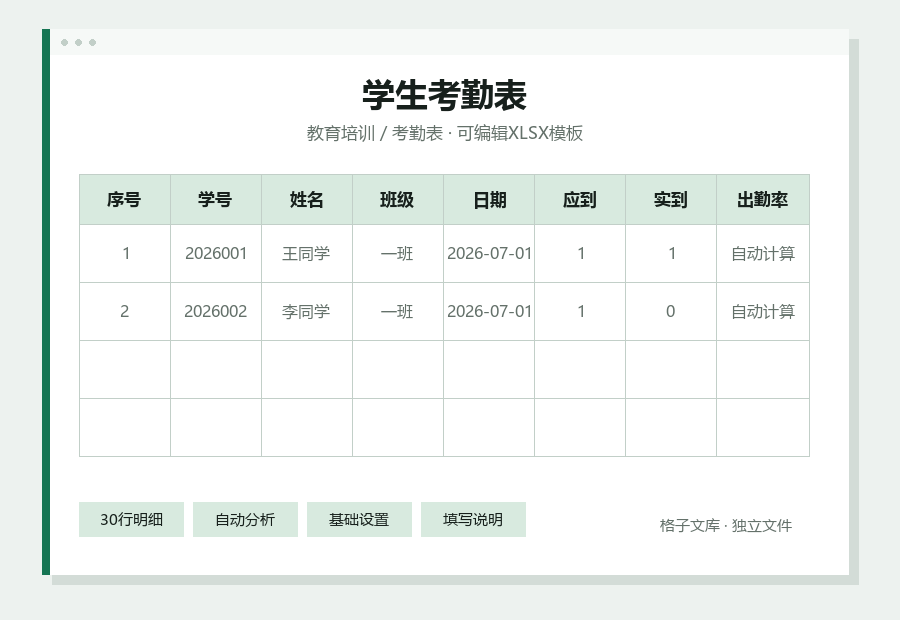Click 自动计算 cell in 王同学 row

point(763,254)
